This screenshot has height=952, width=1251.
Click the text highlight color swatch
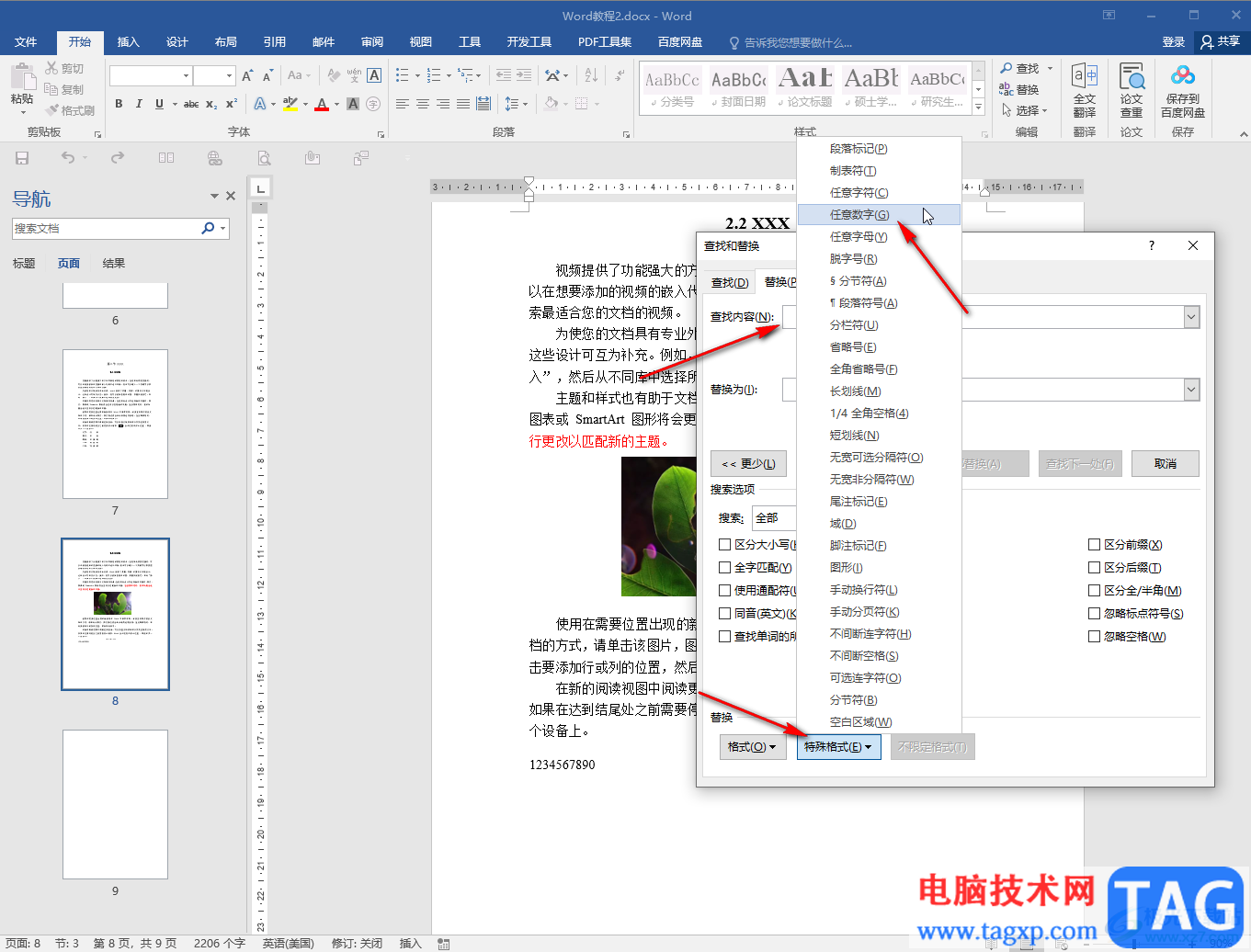[x=290, y=104]
